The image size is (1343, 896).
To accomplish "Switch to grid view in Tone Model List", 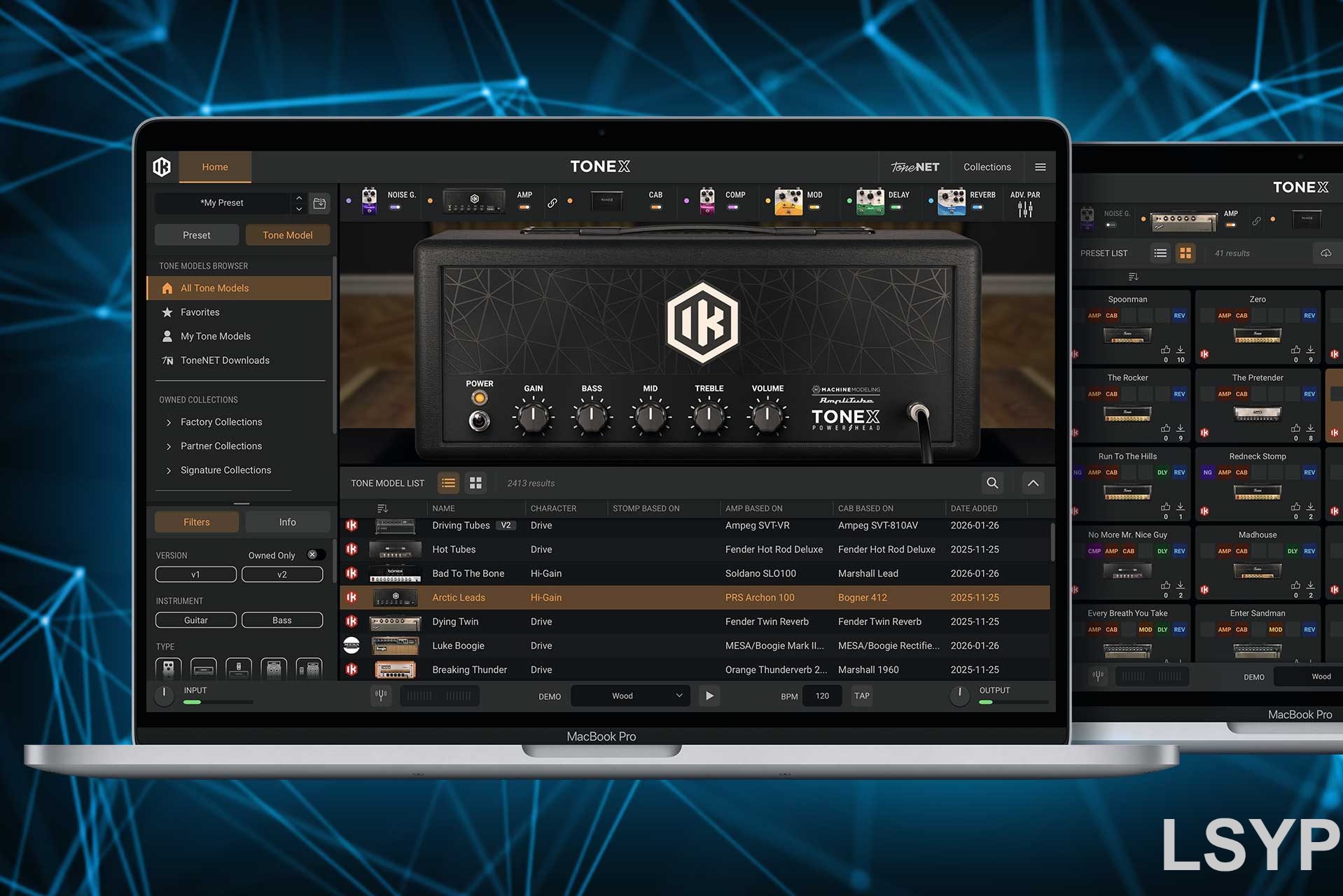I will 475,483.
